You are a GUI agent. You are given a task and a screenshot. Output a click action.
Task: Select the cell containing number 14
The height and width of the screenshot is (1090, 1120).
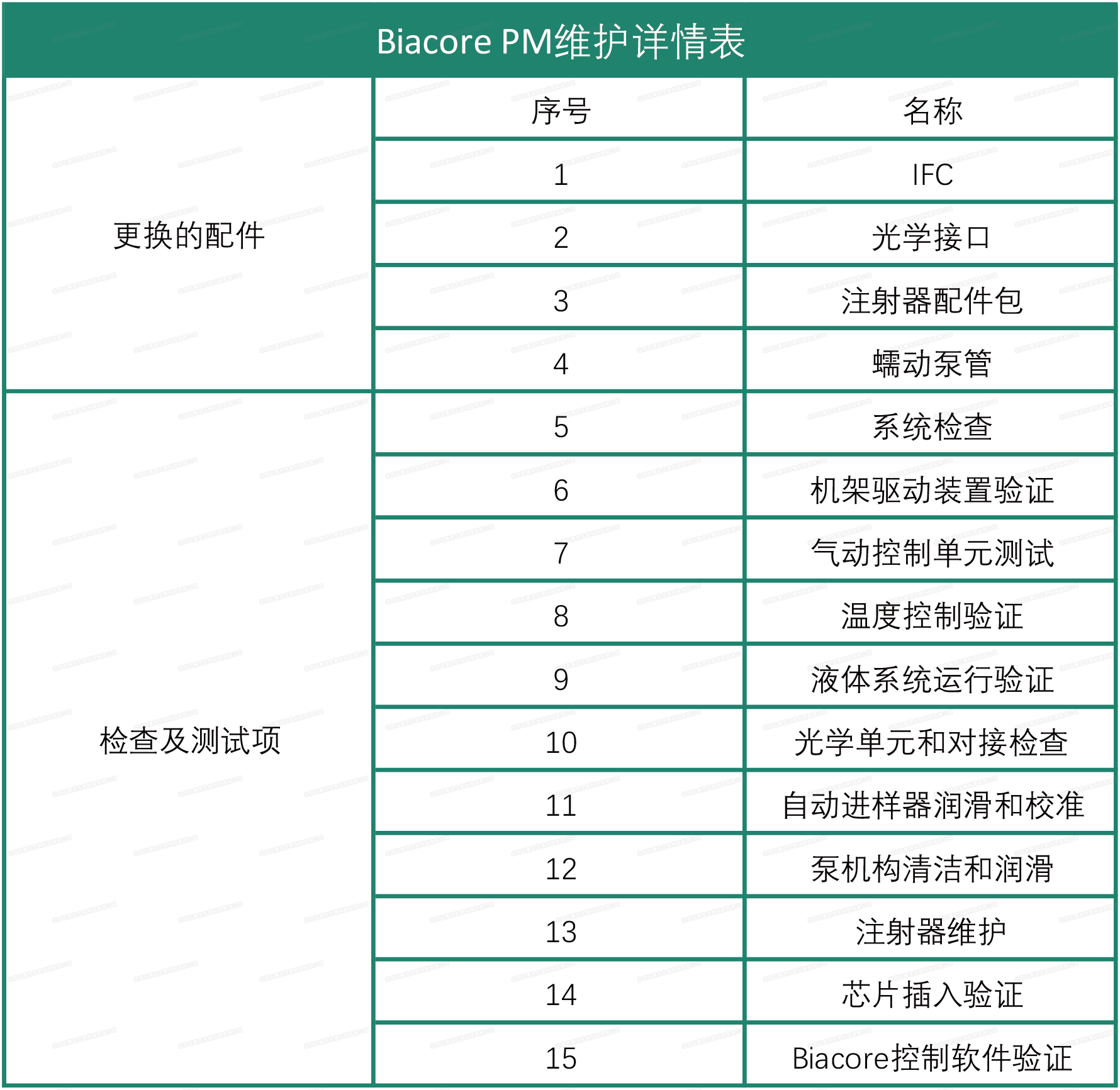click(559, 991)
